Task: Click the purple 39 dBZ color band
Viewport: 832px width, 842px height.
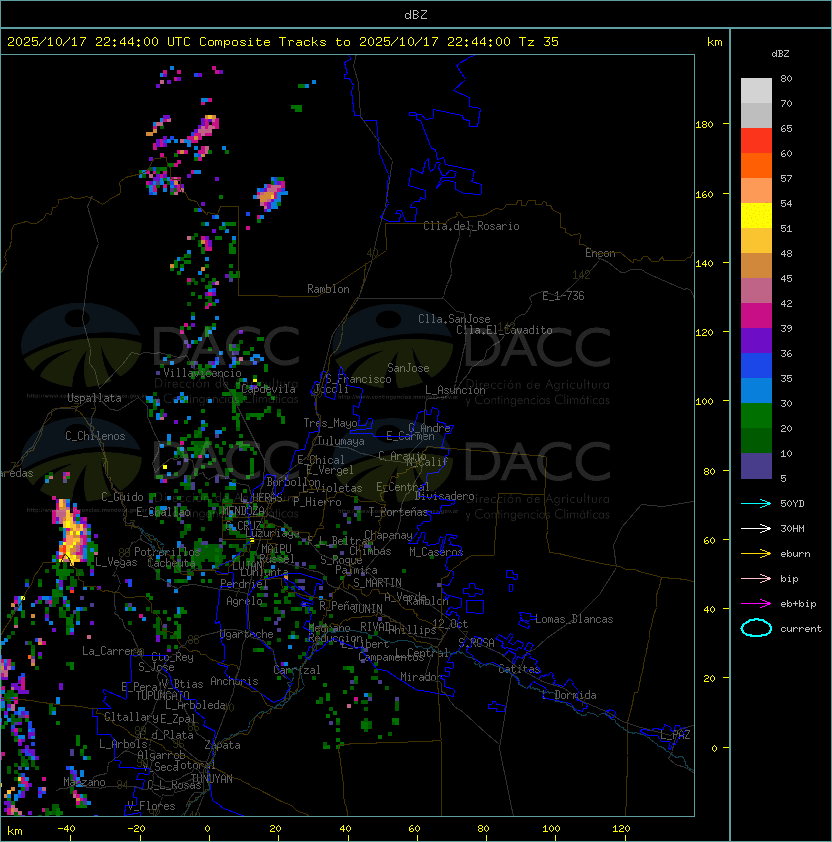Action: point(756,340)
